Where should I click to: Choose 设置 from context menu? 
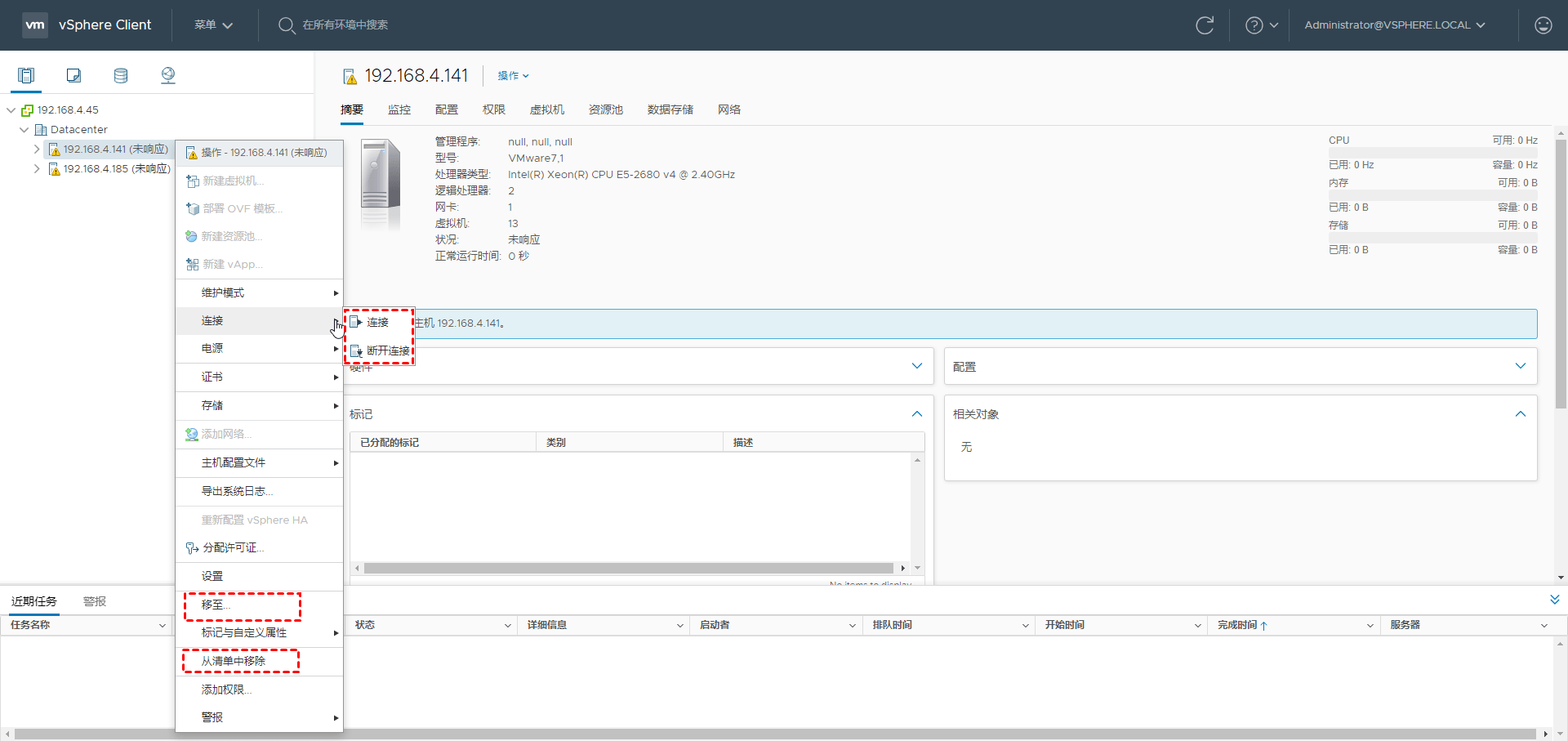[260, 577]
